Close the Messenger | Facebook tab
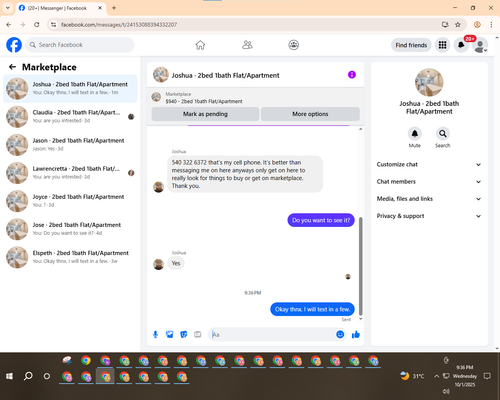Viewport: 500px width, 400px height. tap(100, 8)
